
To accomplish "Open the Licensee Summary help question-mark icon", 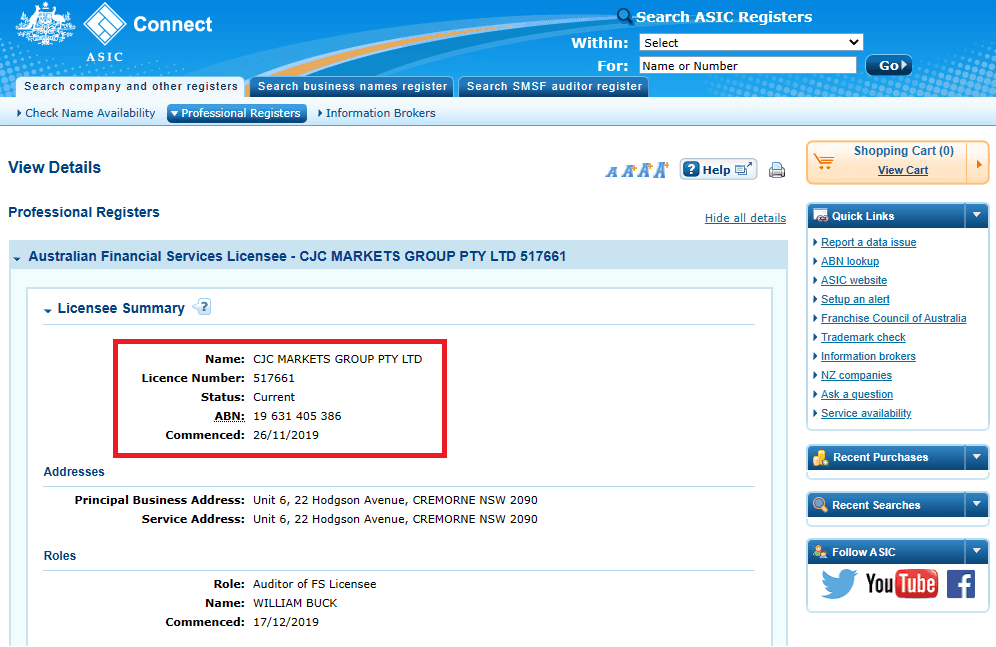I will 202,307.
